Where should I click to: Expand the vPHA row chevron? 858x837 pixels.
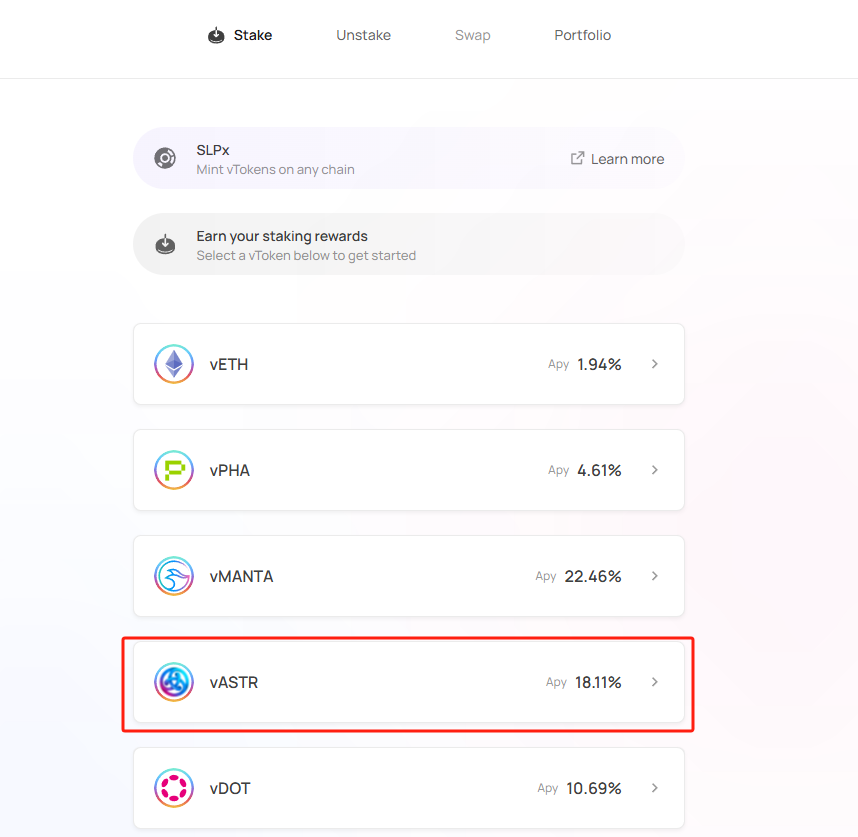[x=654, y=470]
